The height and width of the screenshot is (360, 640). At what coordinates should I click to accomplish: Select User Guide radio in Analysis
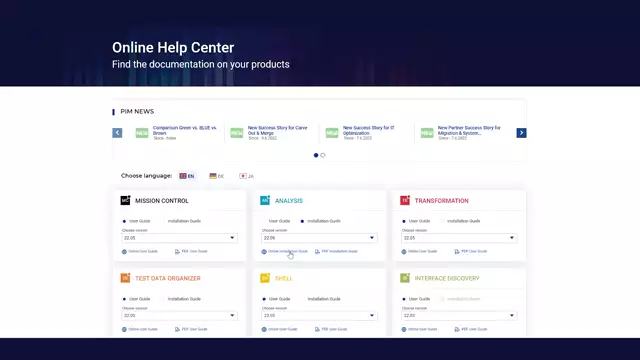click(x=264, y=221)
